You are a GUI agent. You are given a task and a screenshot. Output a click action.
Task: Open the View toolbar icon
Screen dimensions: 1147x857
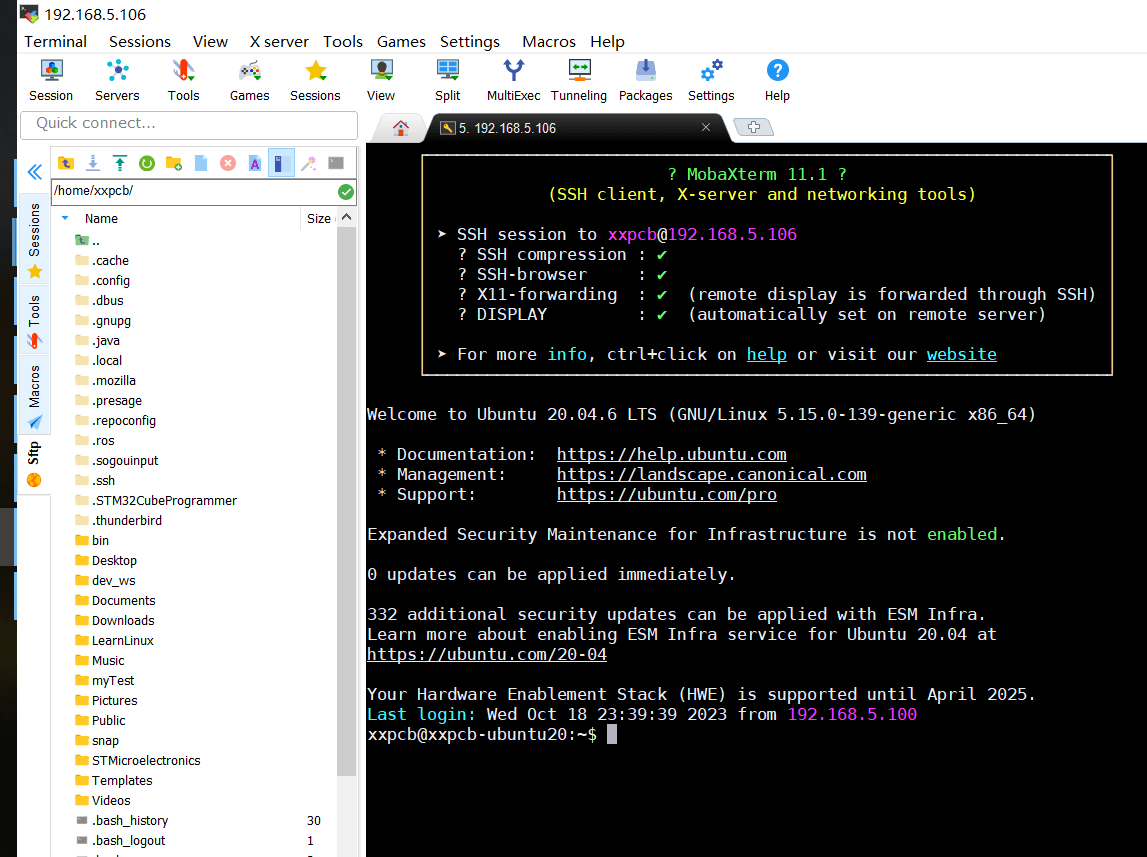point(381,80)
